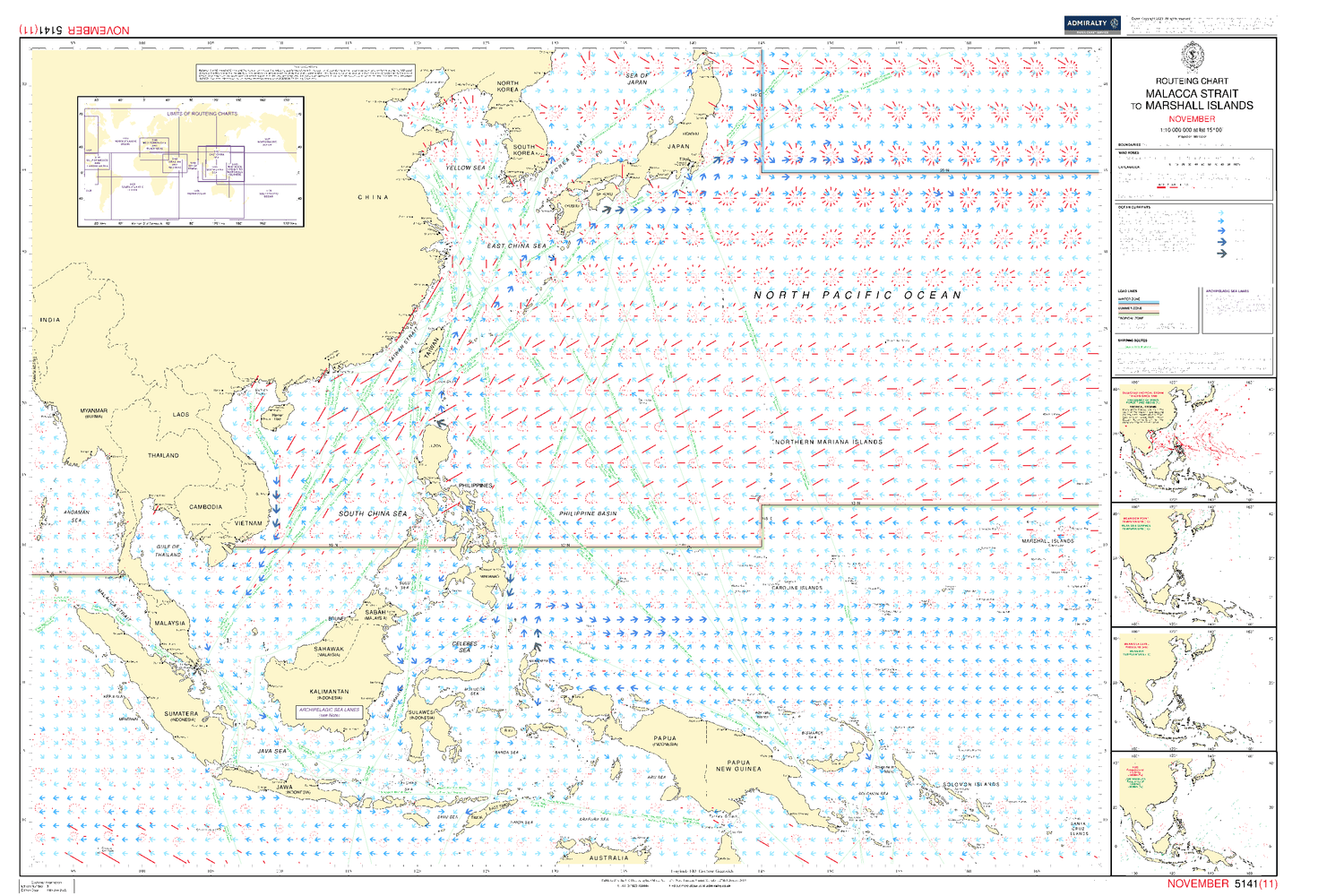Click the "SOUTH KOREA" label
Image resolution: width=1344 pixels, height=896 pixels.
click(x=523, y=150)
